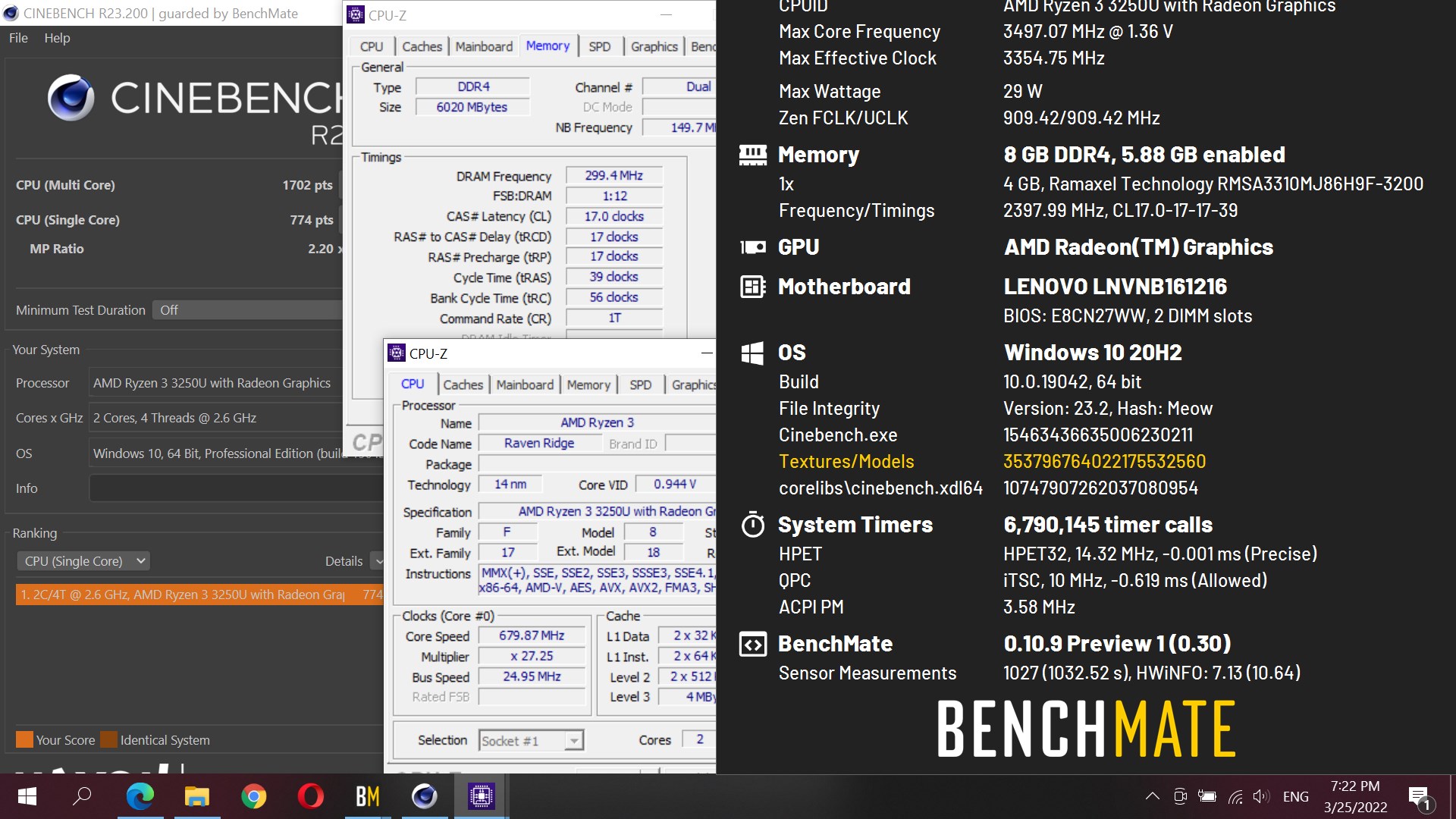Click the Cinebench title bar icon
The width and height of the screenshot is (1456, 819).
coord(11,13)
